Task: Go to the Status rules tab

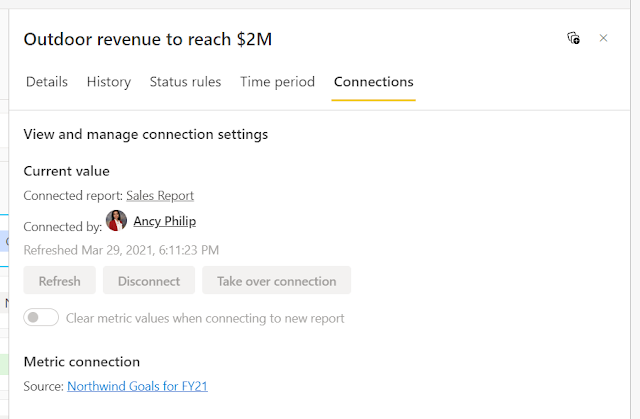Action: pos(185,82)
